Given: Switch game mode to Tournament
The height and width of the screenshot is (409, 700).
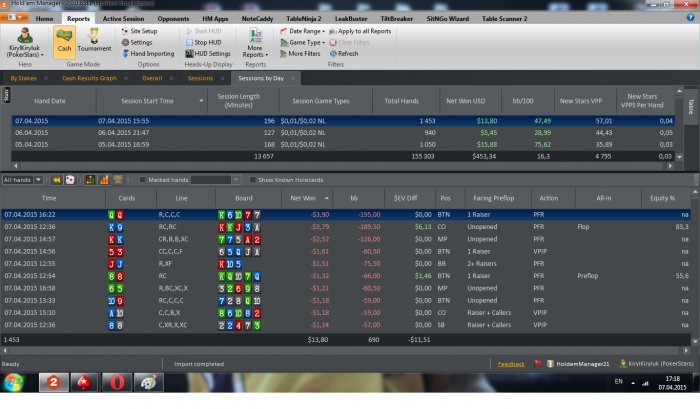Looking at the screenshot, I should click(94, 42).
